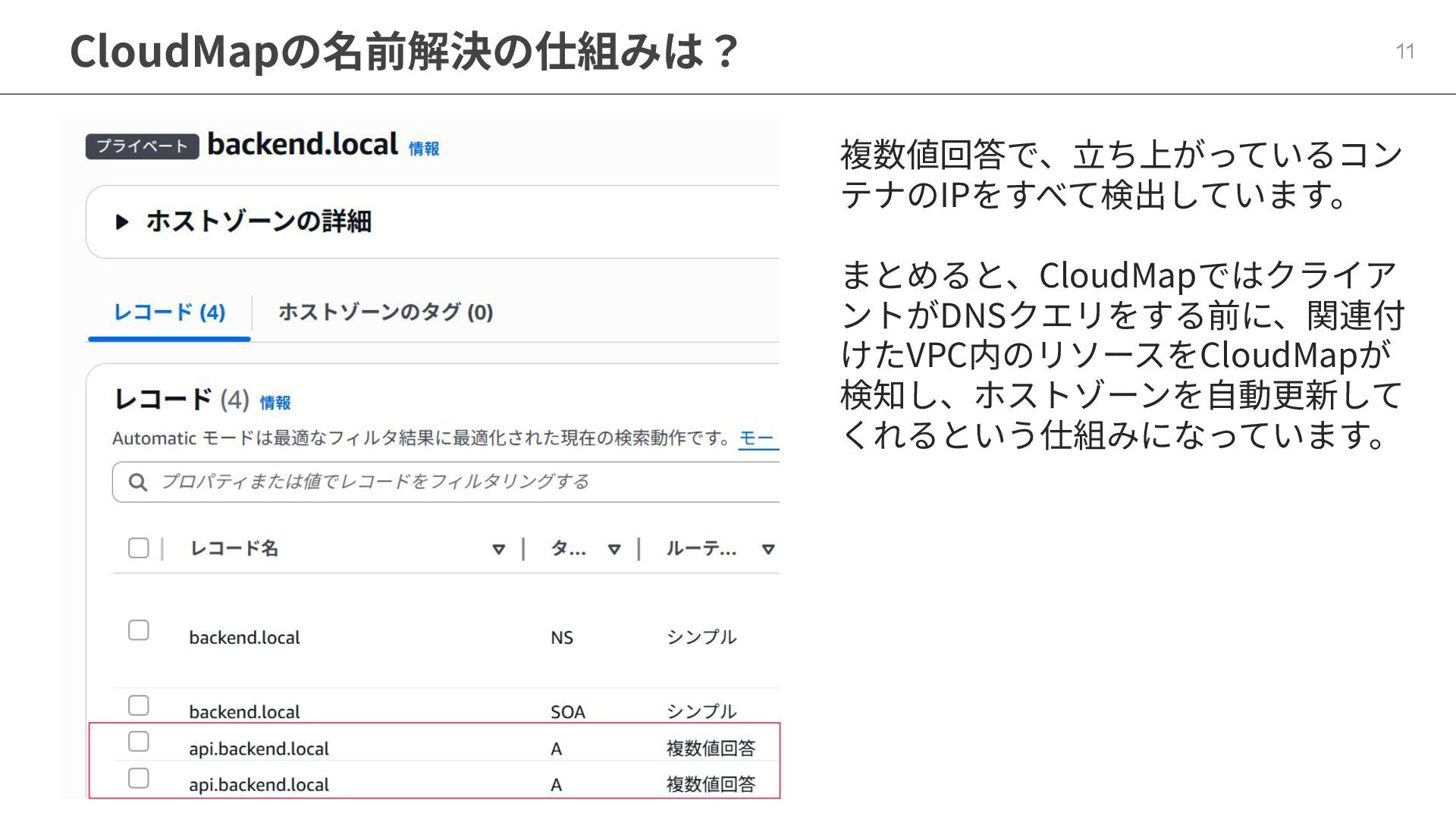Click the backend.local hosted zone title
The width and height of the screenshot is (1456, 819).
[x=303, y=144]
